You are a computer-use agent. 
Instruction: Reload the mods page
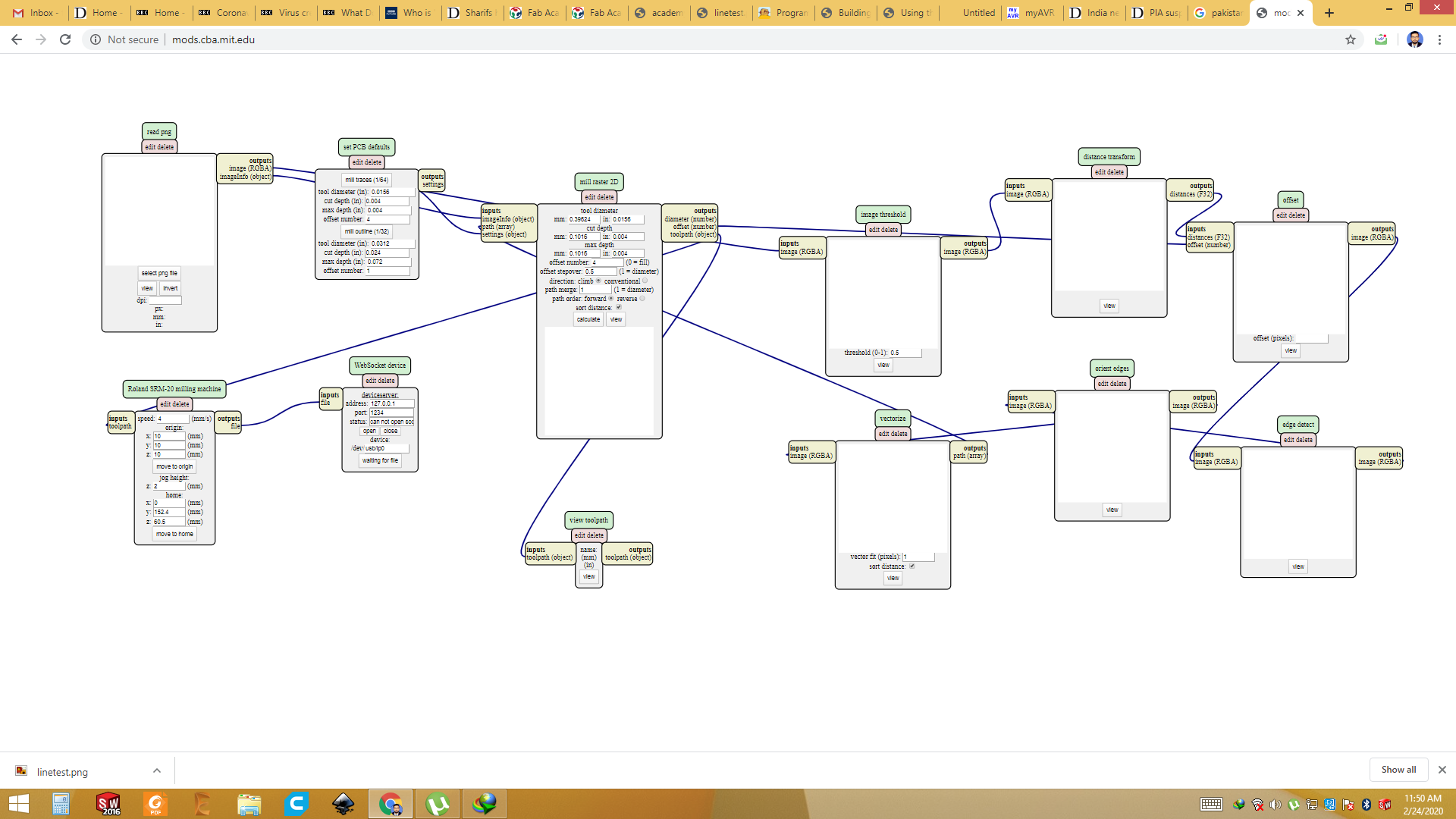click(65, 39)
